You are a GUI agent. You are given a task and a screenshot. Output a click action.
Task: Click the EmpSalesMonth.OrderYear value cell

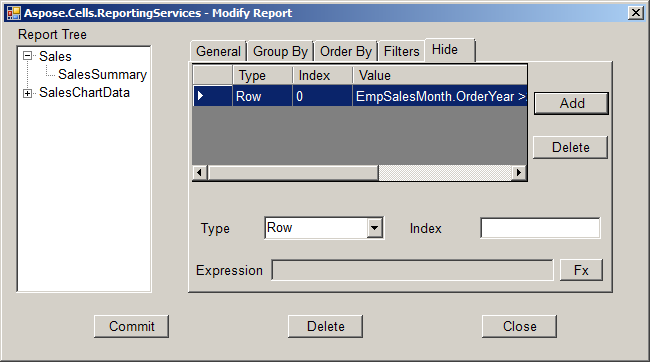click(440, 96)
